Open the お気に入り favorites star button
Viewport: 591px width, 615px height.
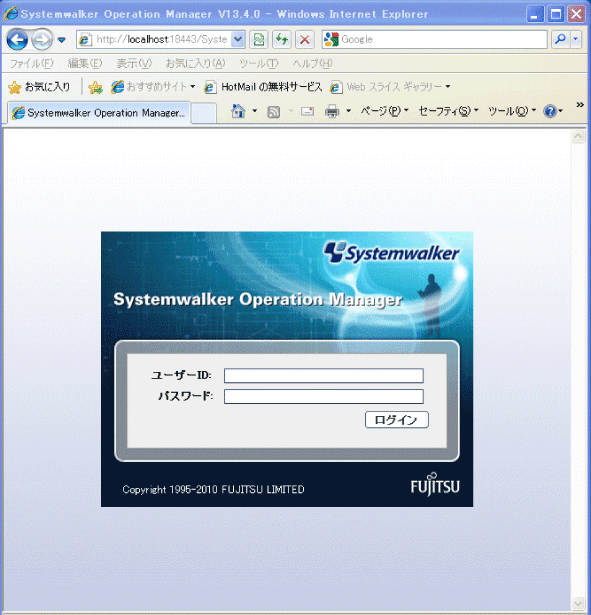click(39, 87)
